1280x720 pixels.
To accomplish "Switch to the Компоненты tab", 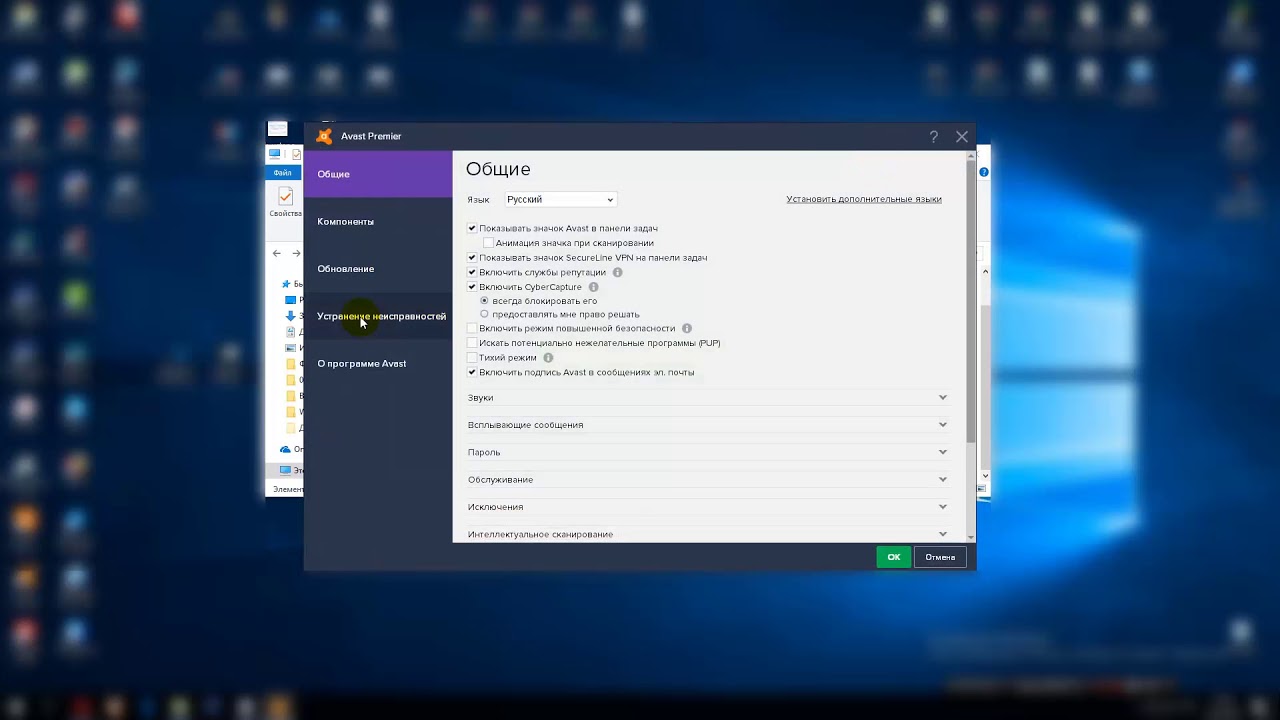I will coord(378,222).
